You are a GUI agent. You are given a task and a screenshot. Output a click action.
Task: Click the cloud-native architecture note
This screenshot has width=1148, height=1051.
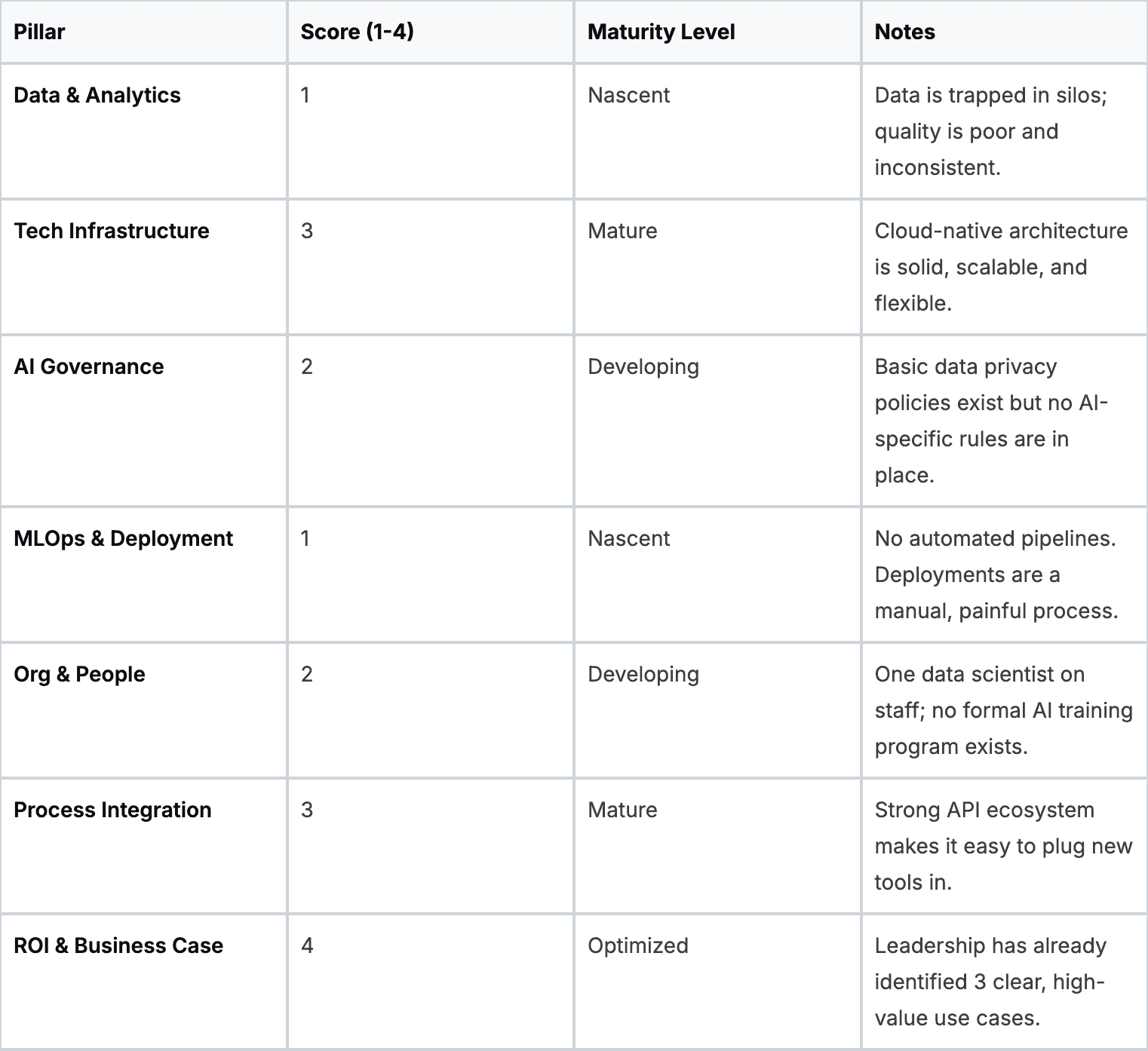pos(1000,267)
